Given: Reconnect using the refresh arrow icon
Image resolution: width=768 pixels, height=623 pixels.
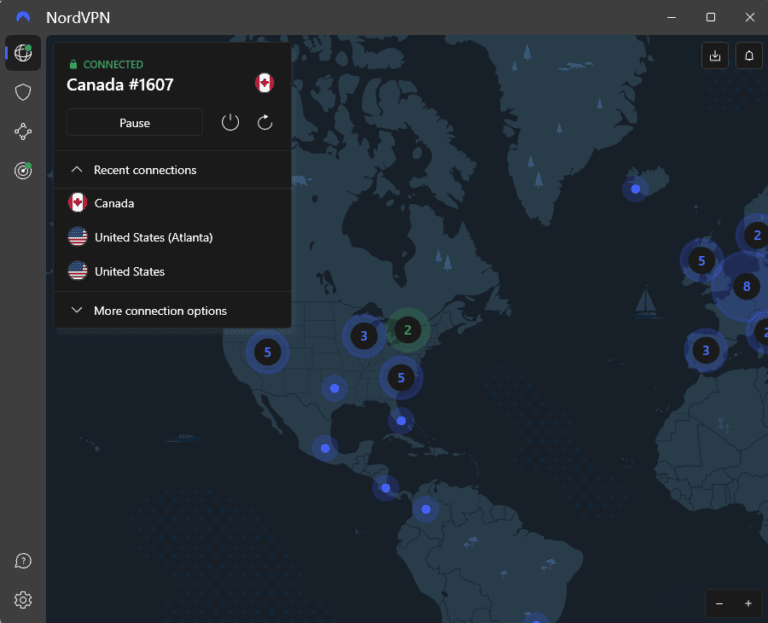Looking at the screenshot, I should click(x=265, y=122).
